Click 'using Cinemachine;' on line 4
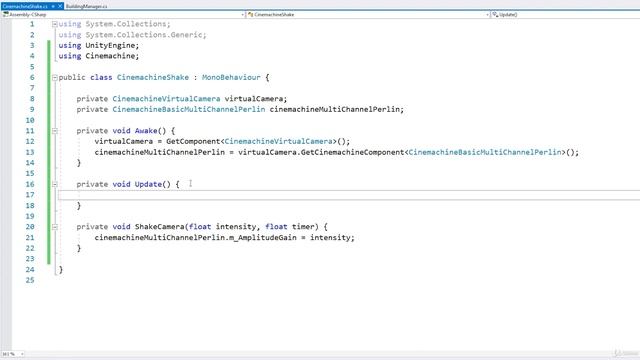640x360 pixels. pyautogui.click(x=99, y=56)
